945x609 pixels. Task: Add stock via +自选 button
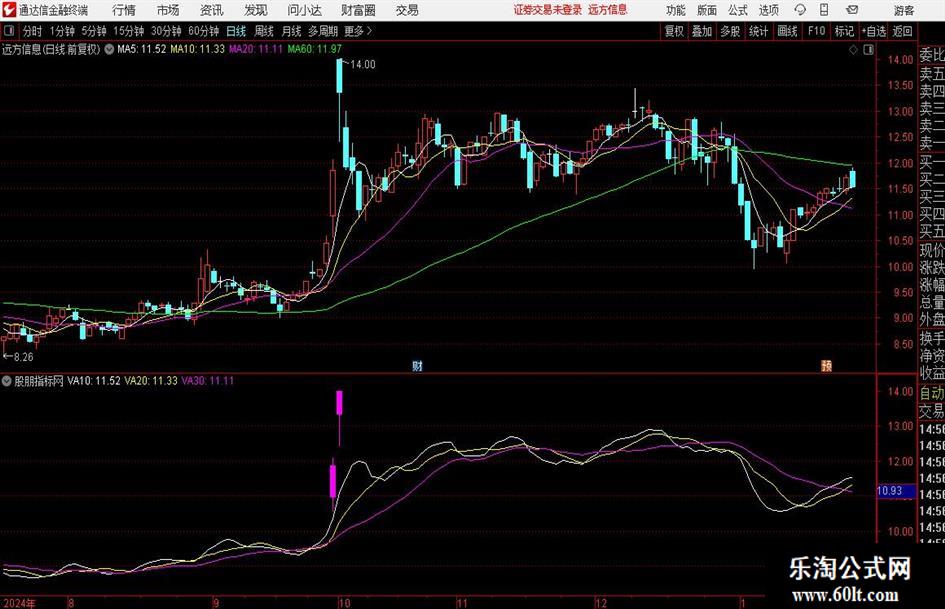[x=874, y=31]
